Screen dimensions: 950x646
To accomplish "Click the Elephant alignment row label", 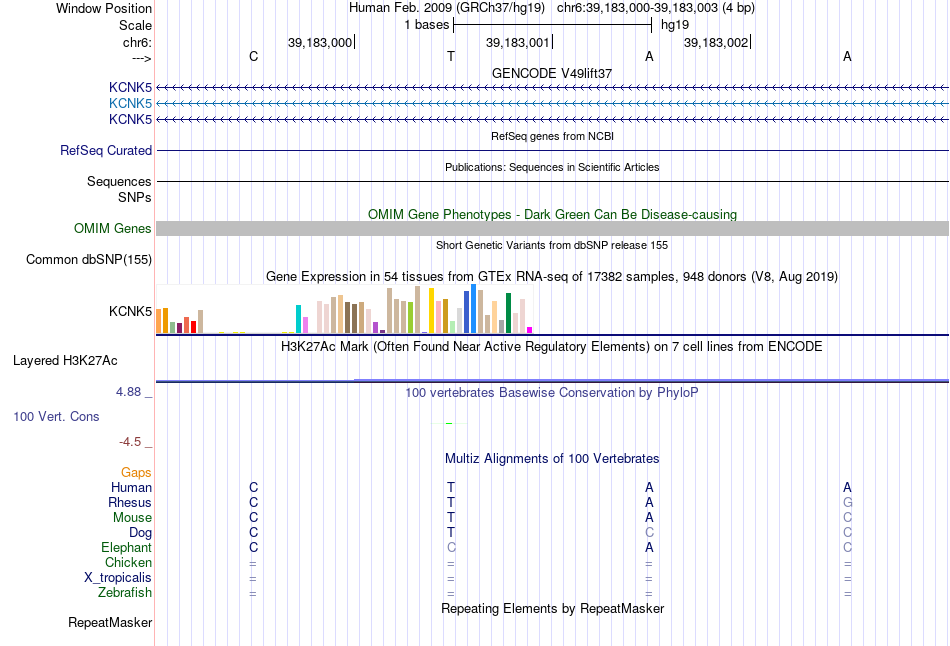I will click(126, 548).
